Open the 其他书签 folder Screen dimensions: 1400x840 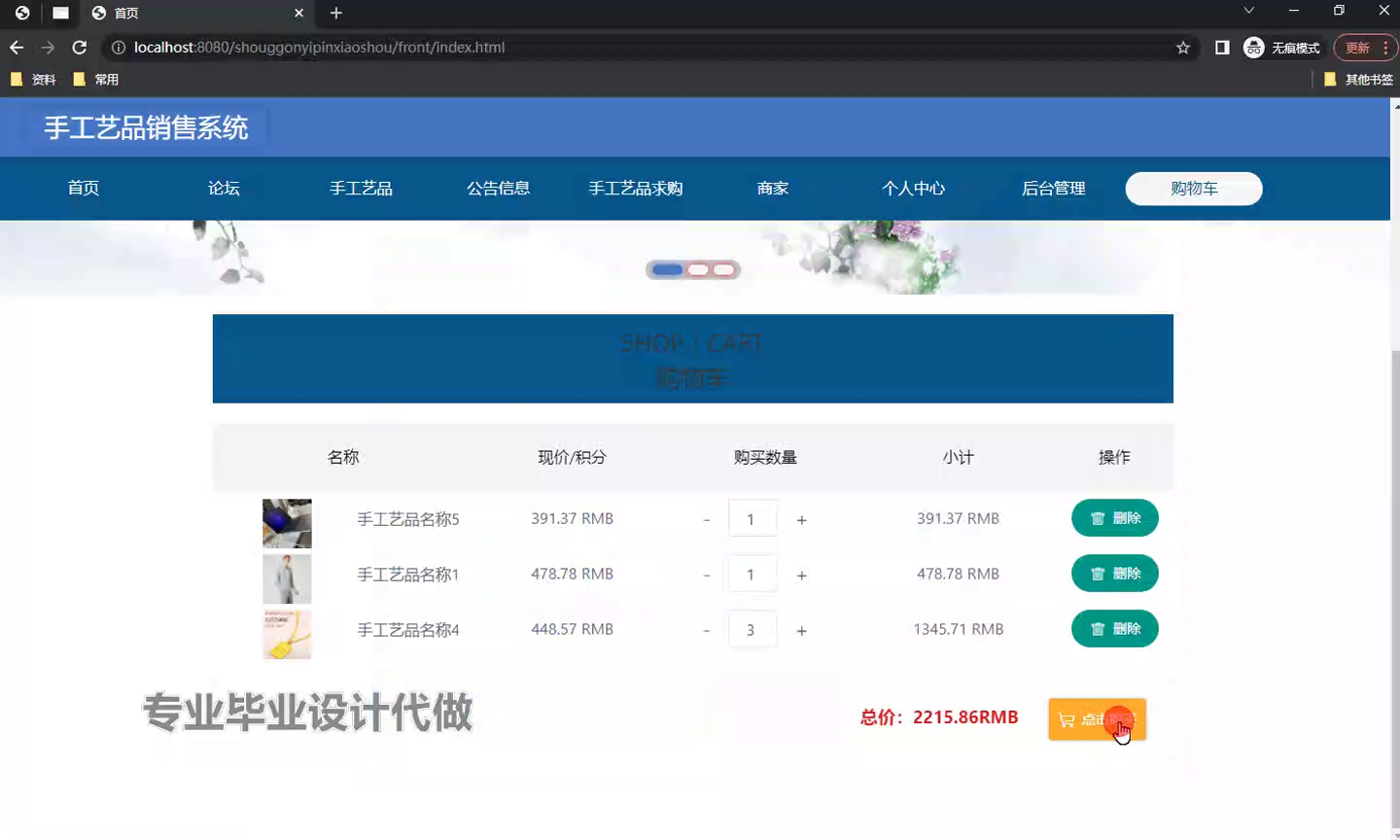click(1359, 80)
